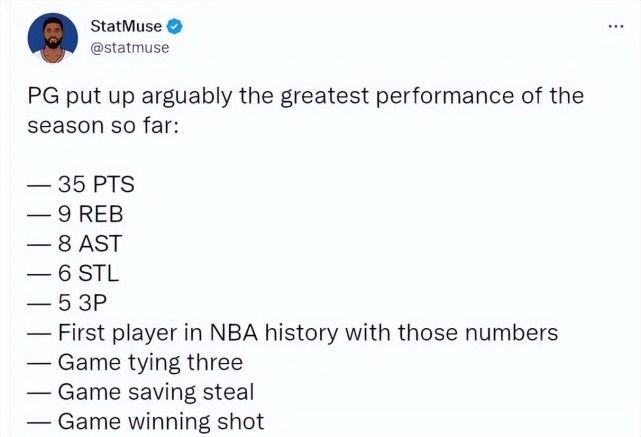Select the "5 3P" stat line

coord(85,302)
